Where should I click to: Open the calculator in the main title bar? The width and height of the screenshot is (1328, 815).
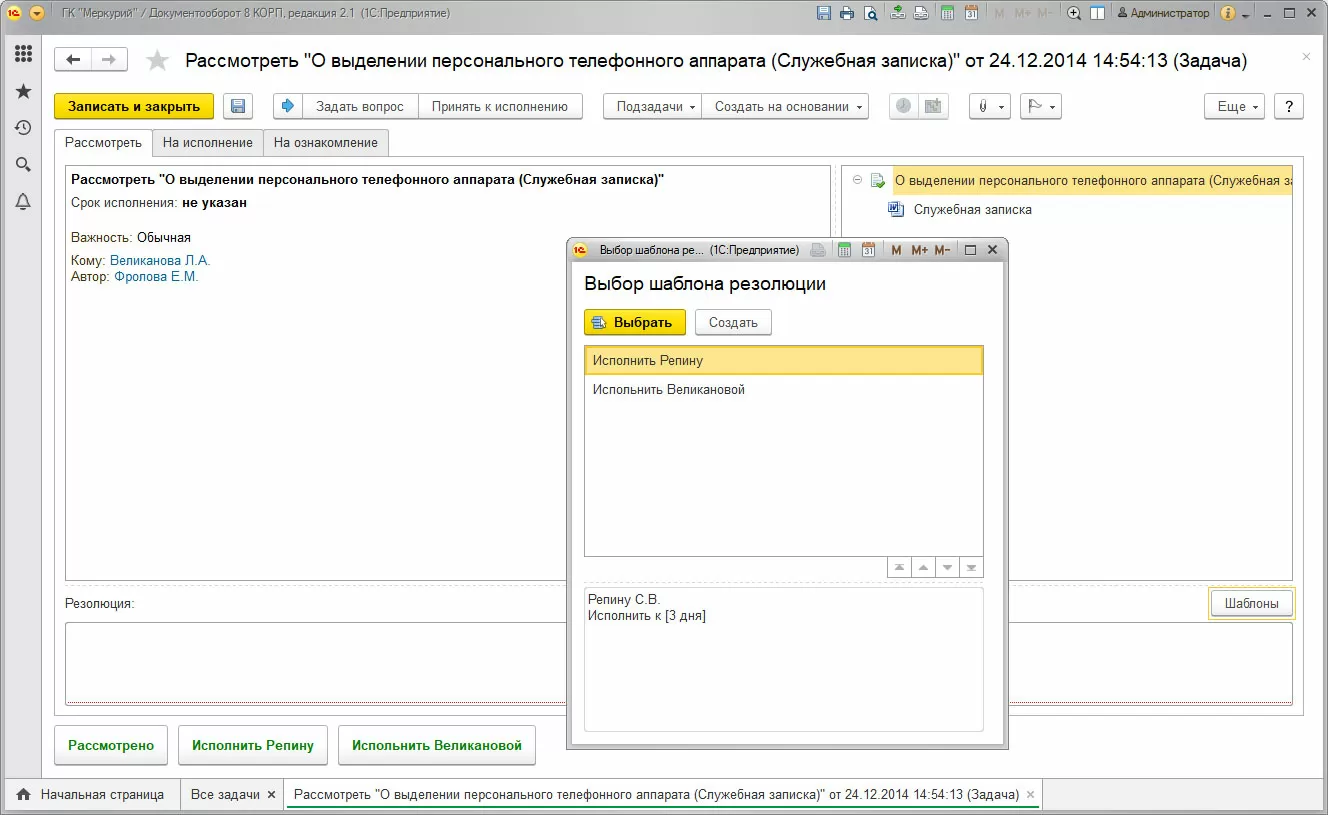click(946, 13)
